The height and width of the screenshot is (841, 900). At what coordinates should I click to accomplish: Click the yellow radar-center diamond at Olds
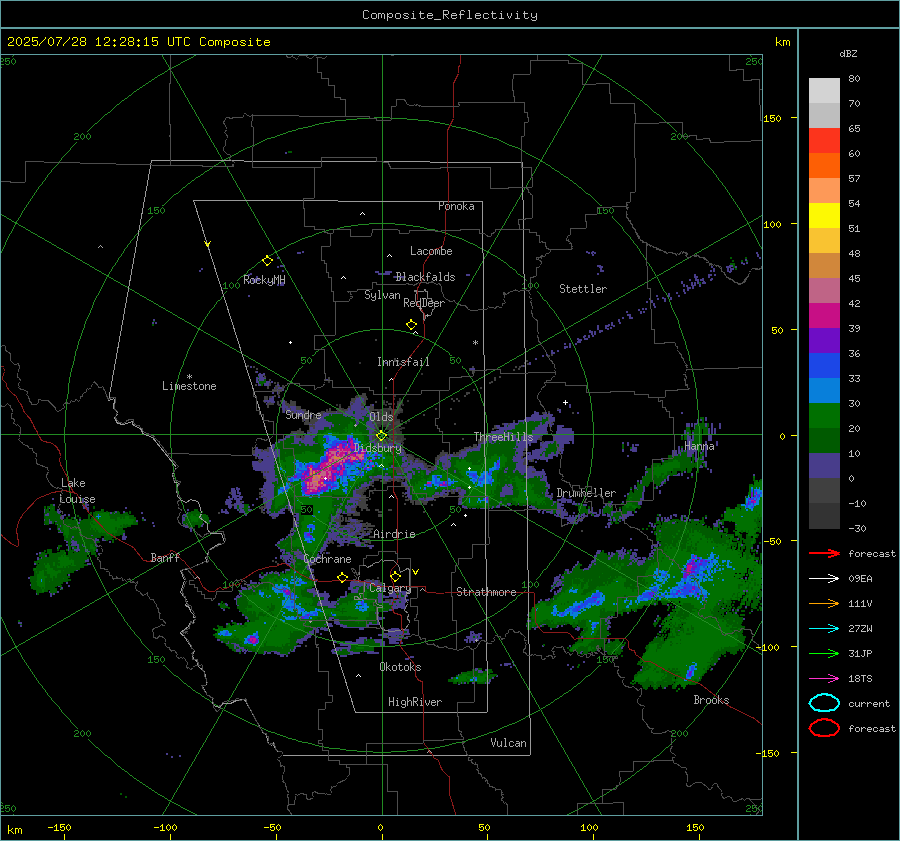(x=381, y=436)
